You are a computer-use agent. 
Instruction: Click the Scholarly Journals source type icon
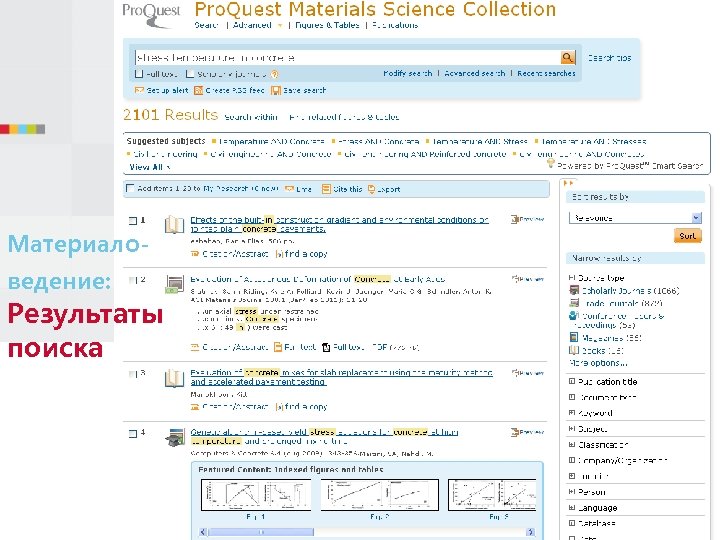(x=574, y=290)
